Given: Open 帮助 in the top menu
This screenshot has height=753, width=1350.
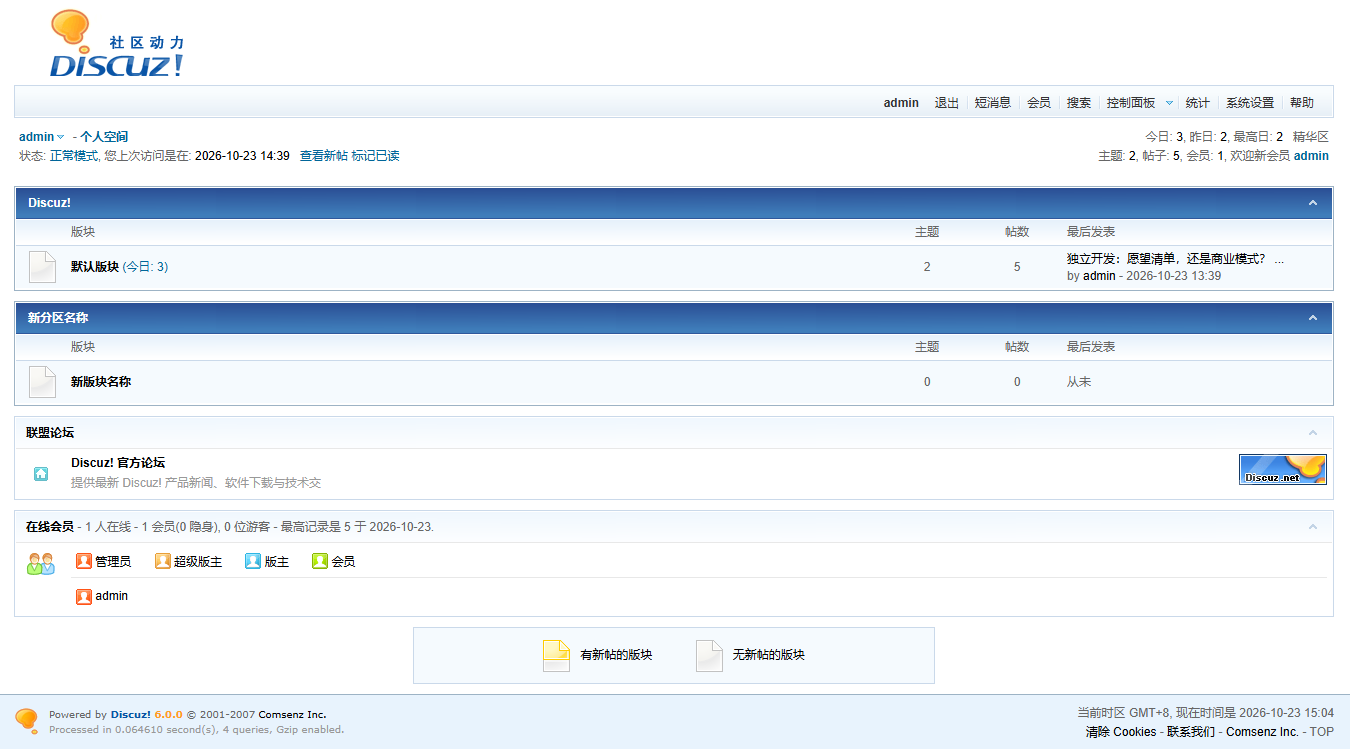Looking at the screenshot, I should (x=1302, y=103).
